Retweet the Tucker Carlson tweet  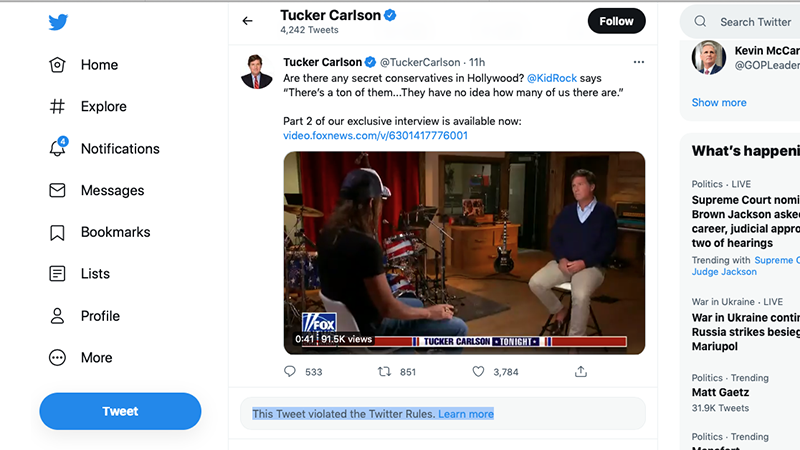pos(384,372)
